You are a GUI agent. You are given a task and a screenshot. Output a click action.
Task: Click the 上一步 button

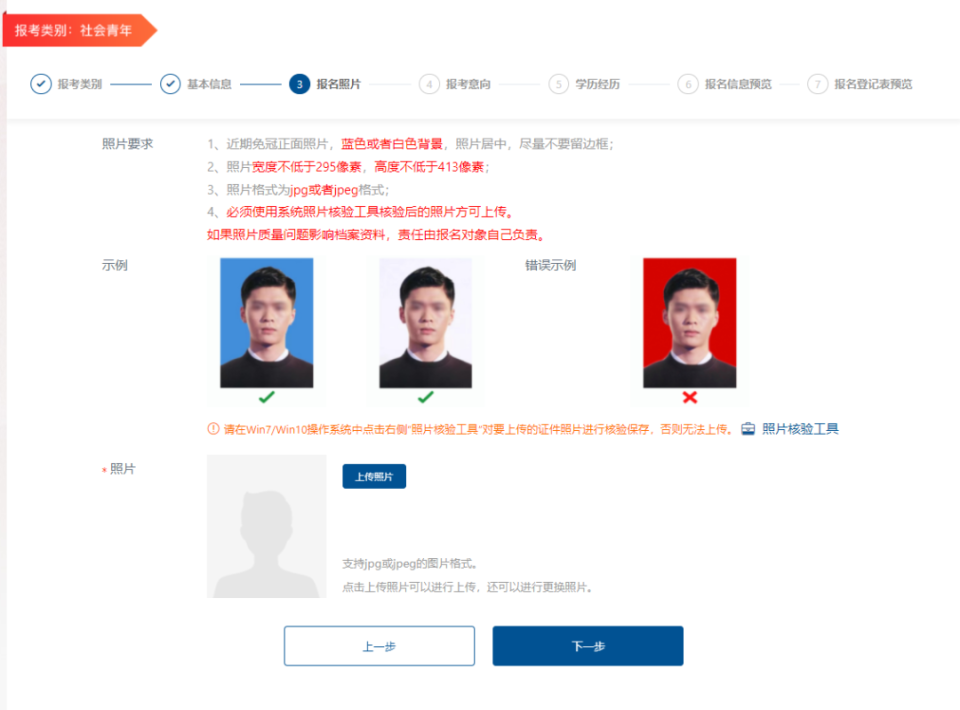pos(380,645)
